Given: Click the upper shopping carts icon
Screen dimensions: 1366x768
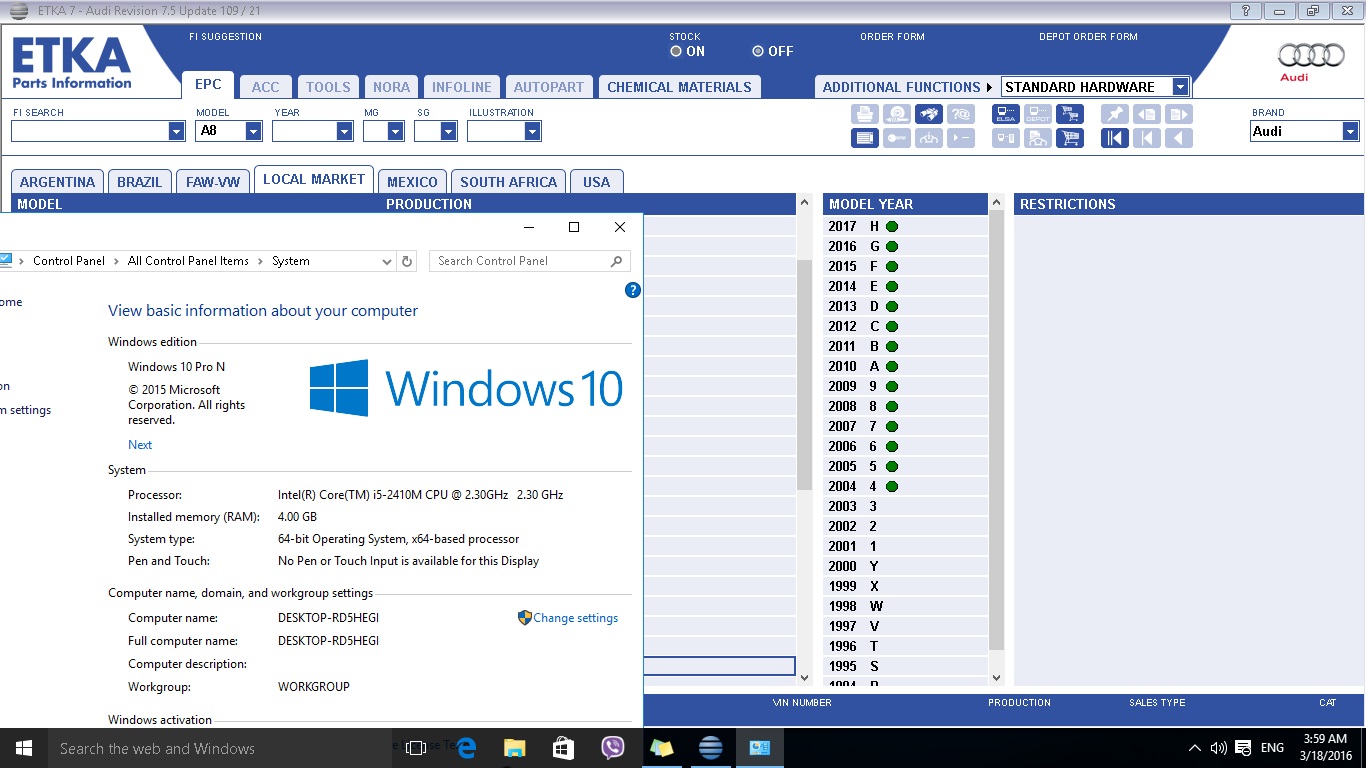Looking at the screenshot, I should 1070,115.
